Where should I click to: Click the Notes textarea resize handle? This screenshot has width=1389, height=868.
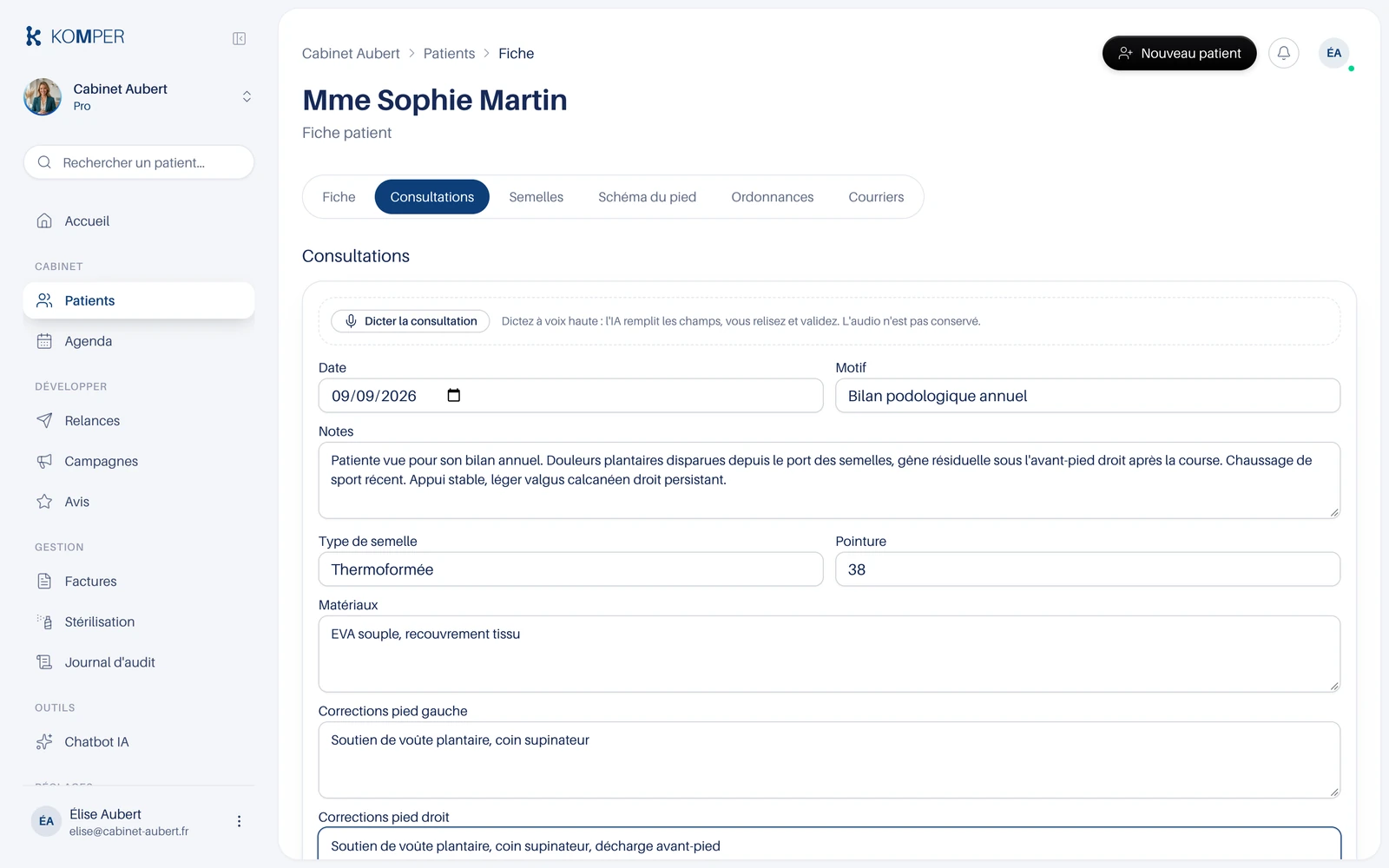(1334, 512)
